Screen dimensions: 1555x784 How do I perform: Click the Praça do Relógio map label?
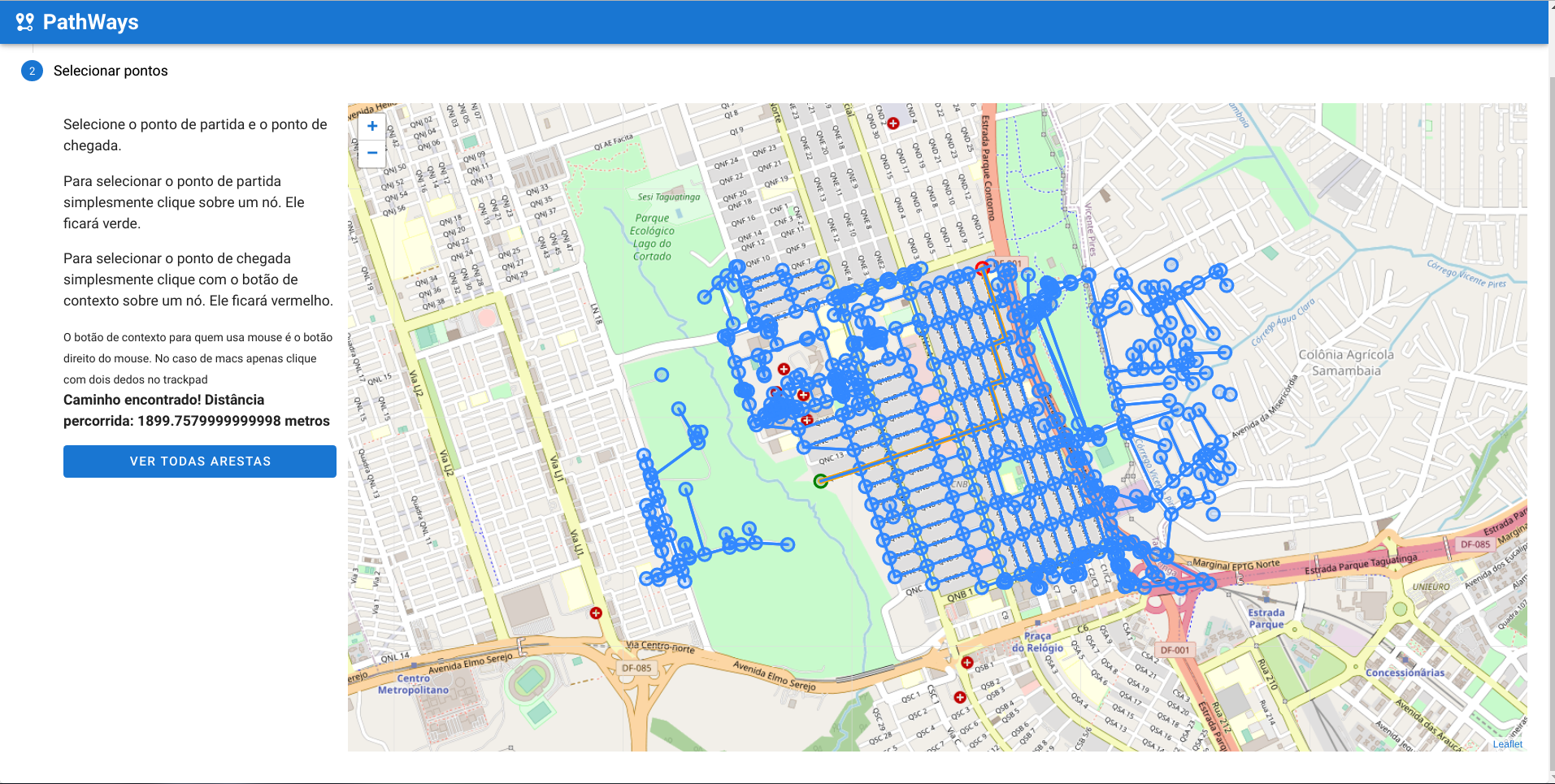point(1037,642)
